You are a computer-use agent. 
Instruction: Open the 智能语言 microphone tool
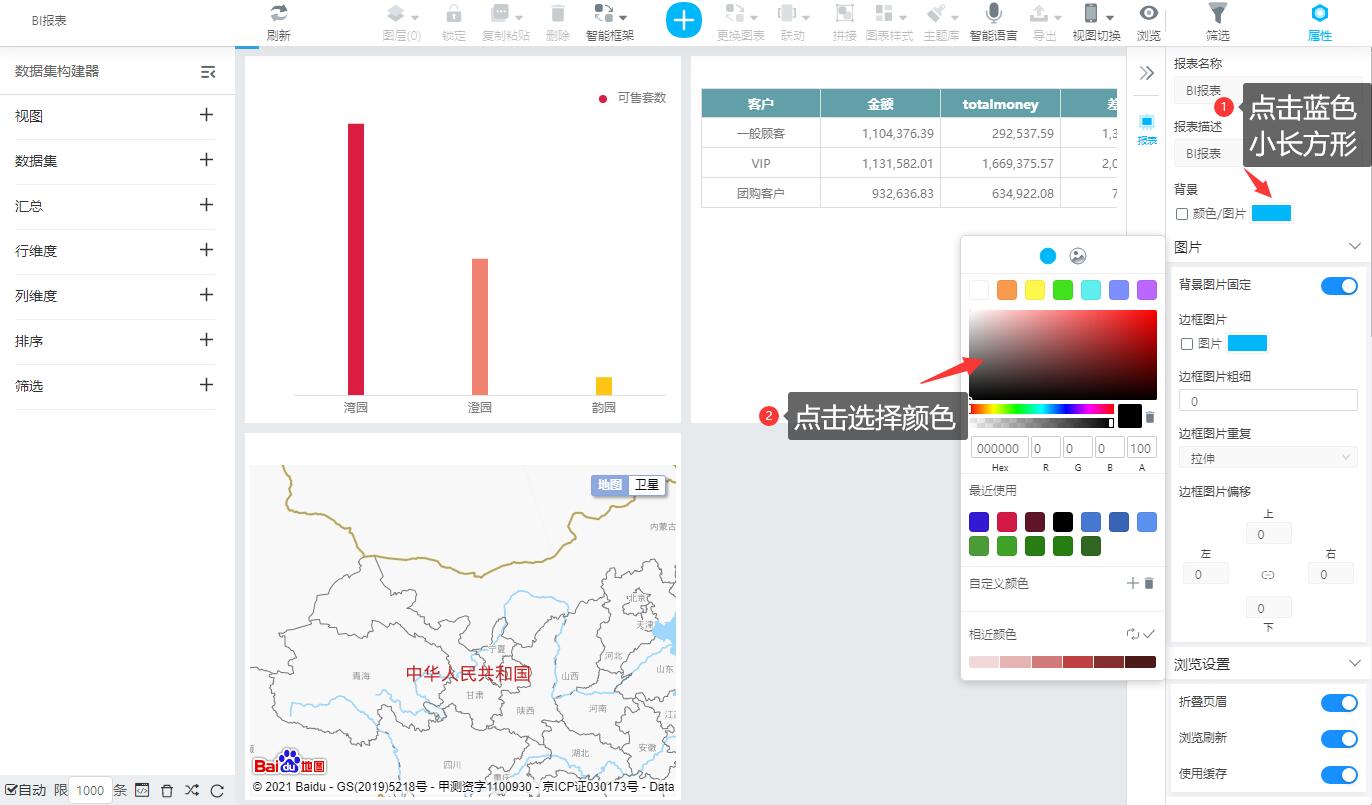click(993, 13)
